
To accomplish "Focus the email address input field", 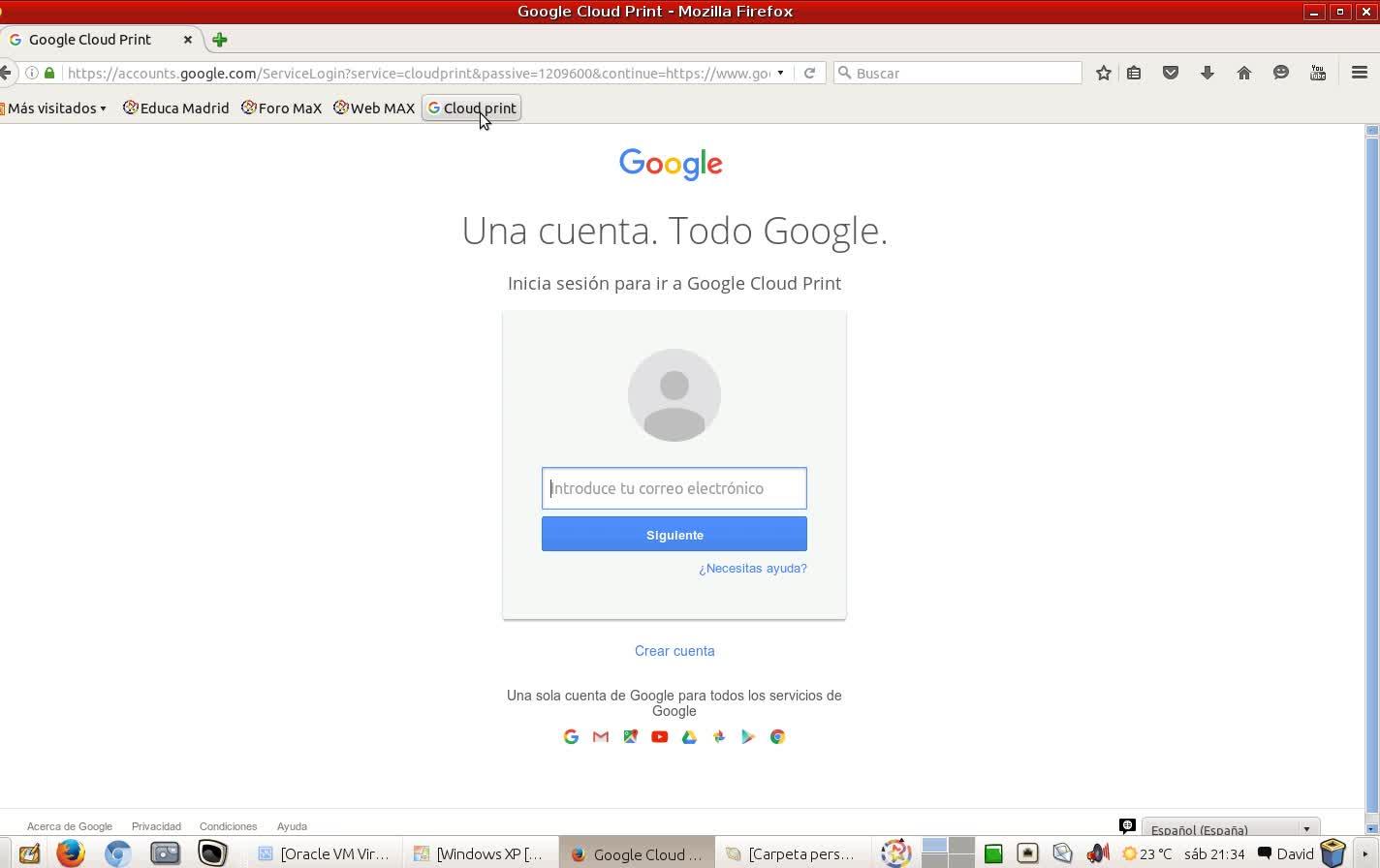I will pyautogui.click(x=674, y=488).
